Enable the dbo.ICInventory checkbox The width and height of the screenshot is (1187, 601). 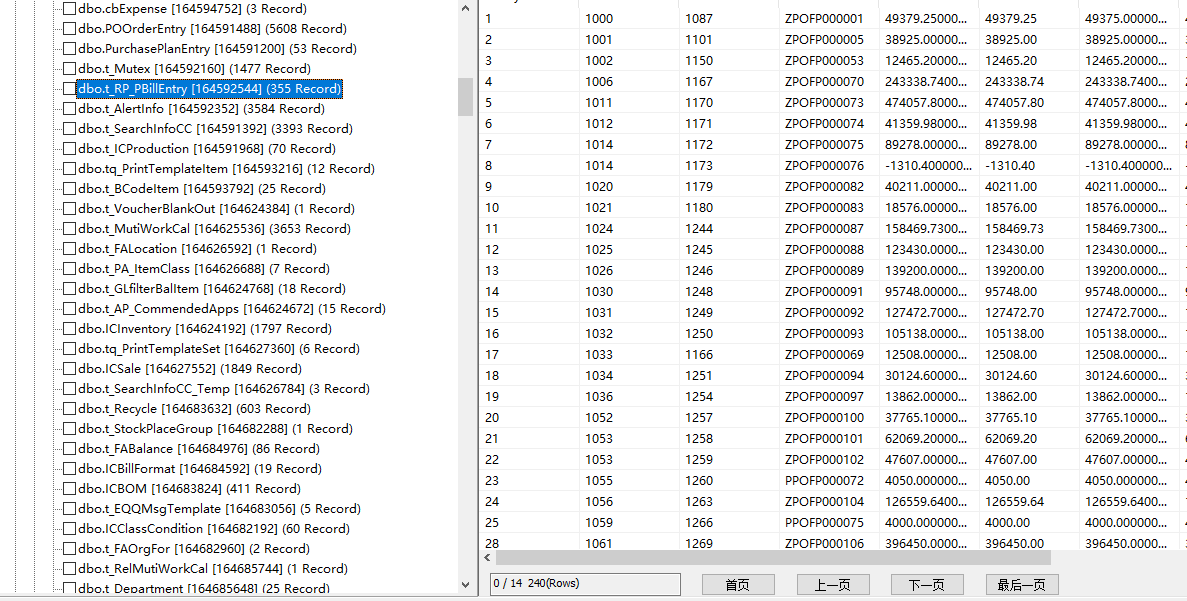[69, 328]
